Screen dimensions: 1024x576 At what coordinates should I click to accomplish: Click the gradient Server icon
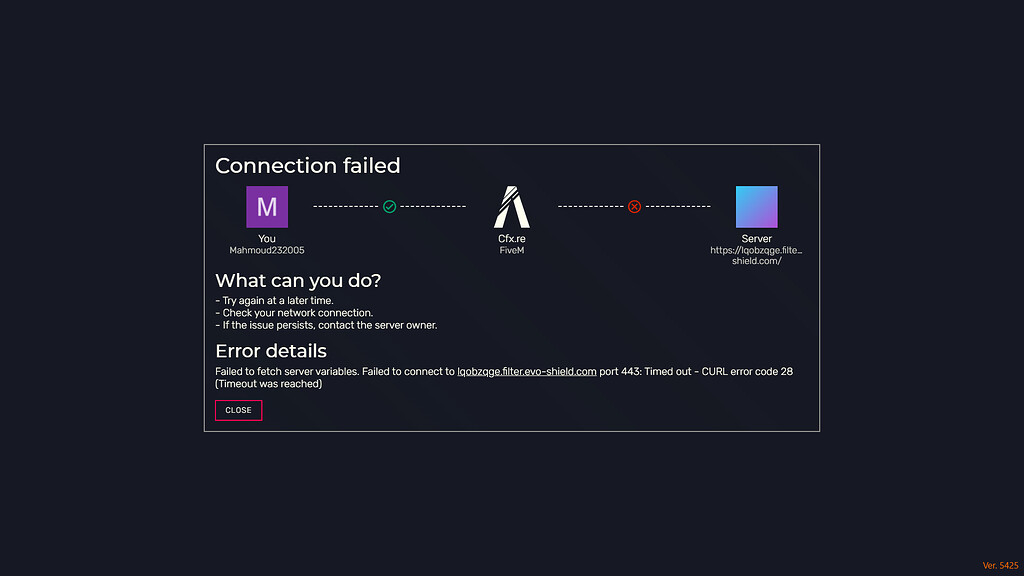click(756, 207)
